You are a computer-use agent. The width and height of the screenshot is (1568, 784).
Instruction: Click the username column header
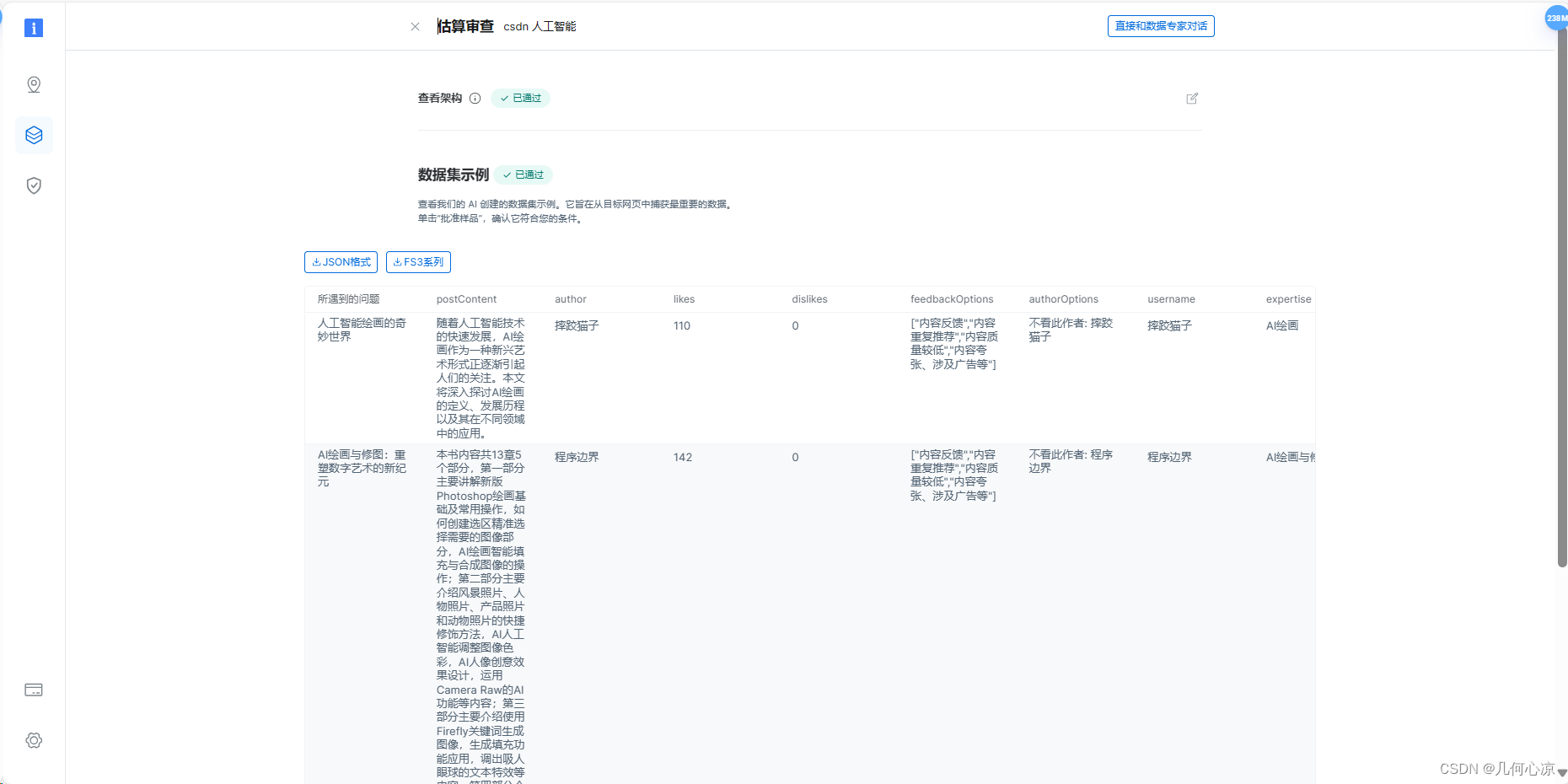click(1171, 299)
